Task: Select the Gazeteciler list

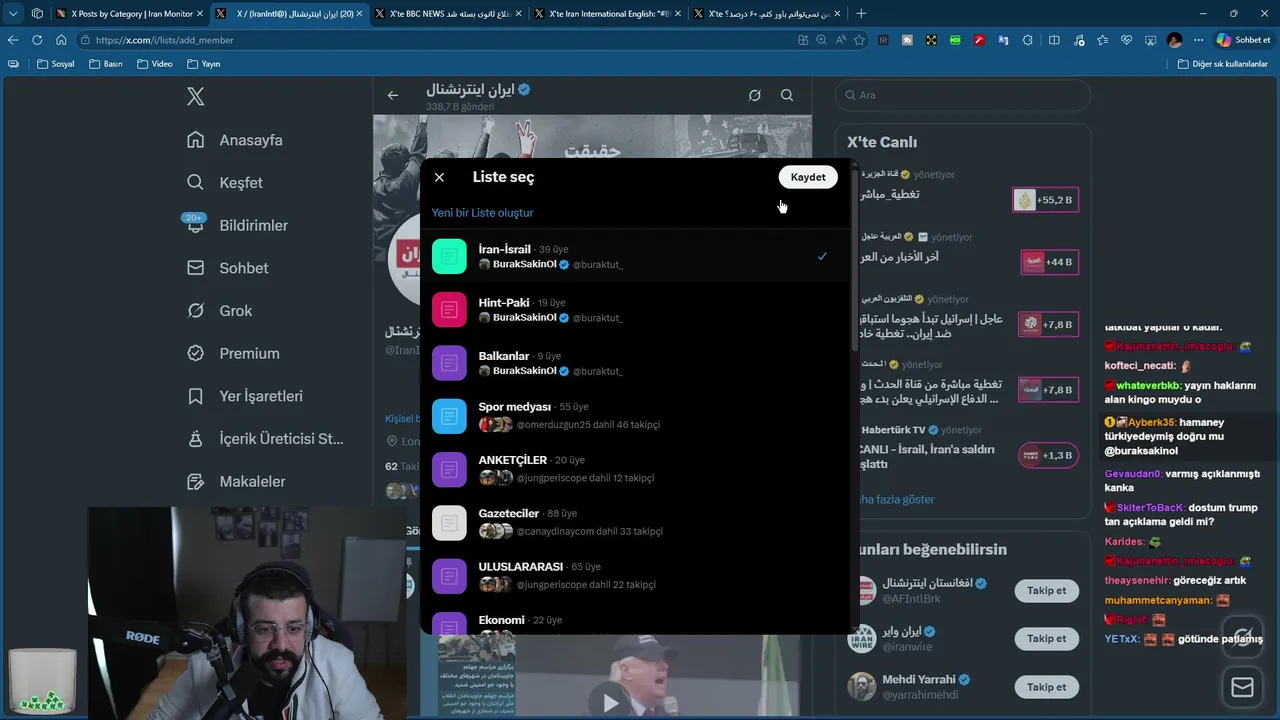Action: tap(635, 522)
